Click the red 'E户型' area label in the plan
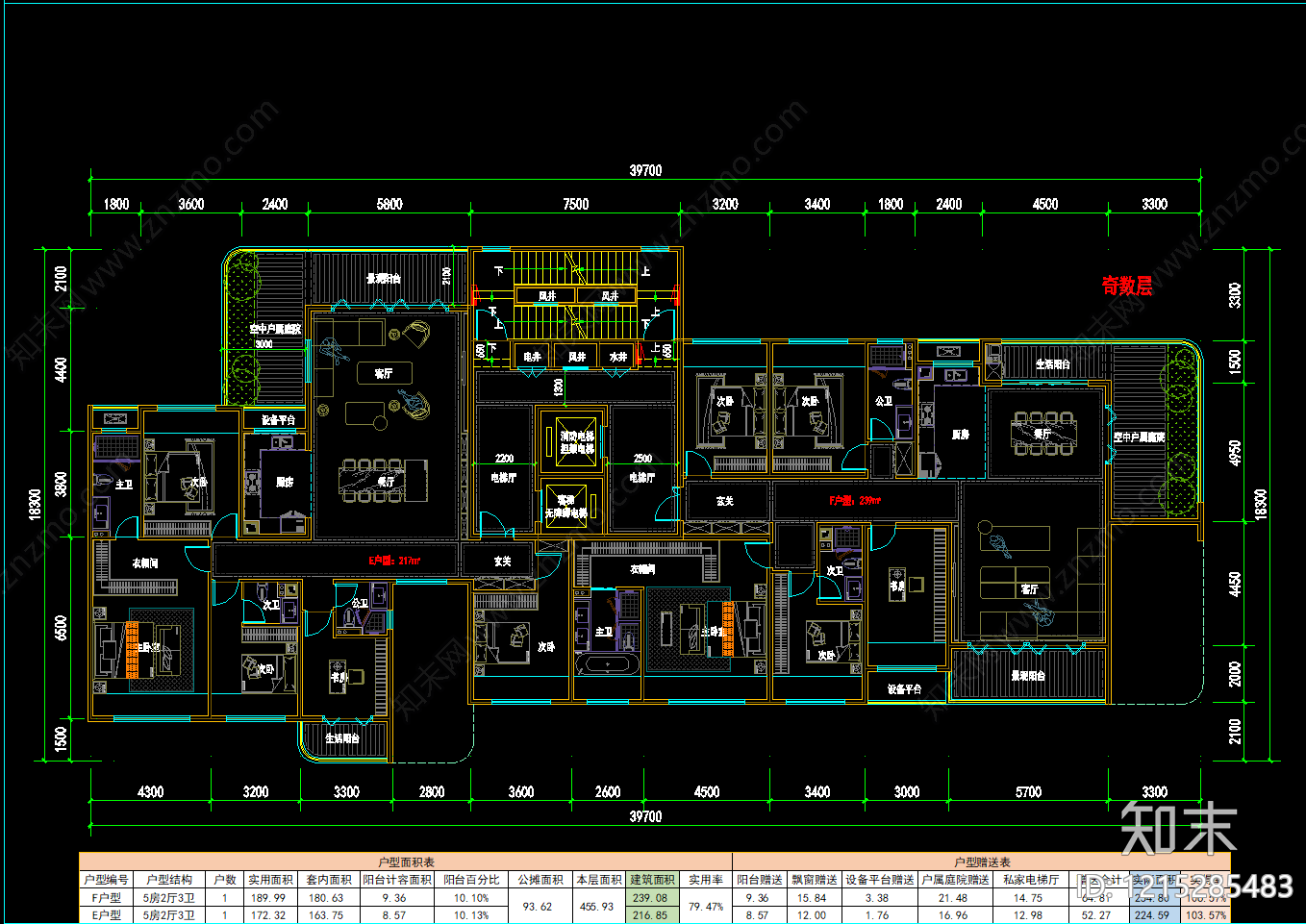 pyautogui.click(x=394, y=561)
